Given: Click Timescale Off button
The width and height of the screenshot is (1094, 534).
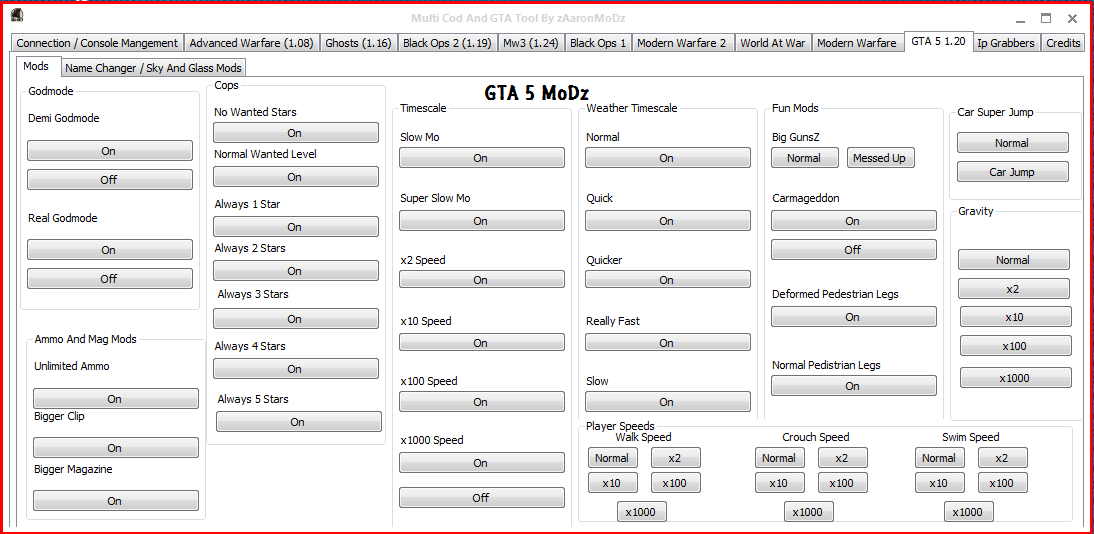Looking at the screenshot, I should click(x=482, y=498).
